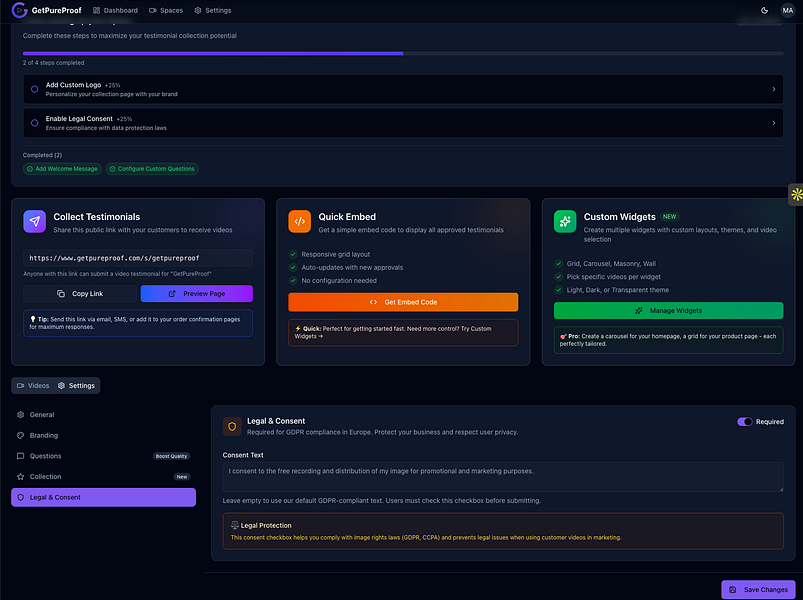Click the shield icon beside Legal & Consent heading
803x600 pixels.
[x=232, y=426]
